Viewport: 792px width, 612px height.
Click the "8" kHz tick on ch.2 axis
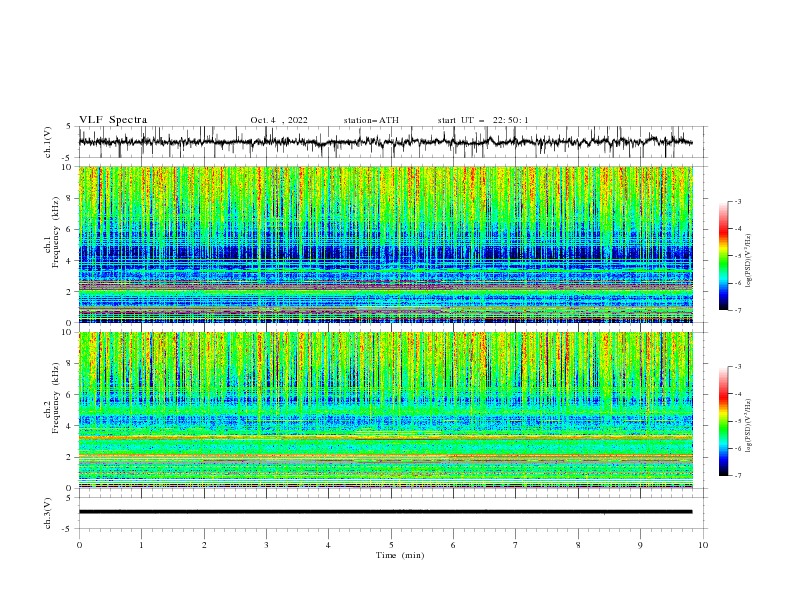tap(71, 364)
